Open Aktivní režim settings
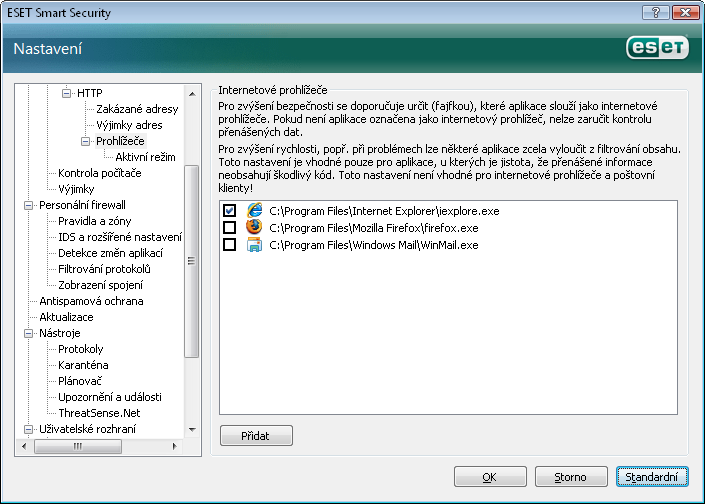Screen dimensions: 705x504 pos(145,157)
